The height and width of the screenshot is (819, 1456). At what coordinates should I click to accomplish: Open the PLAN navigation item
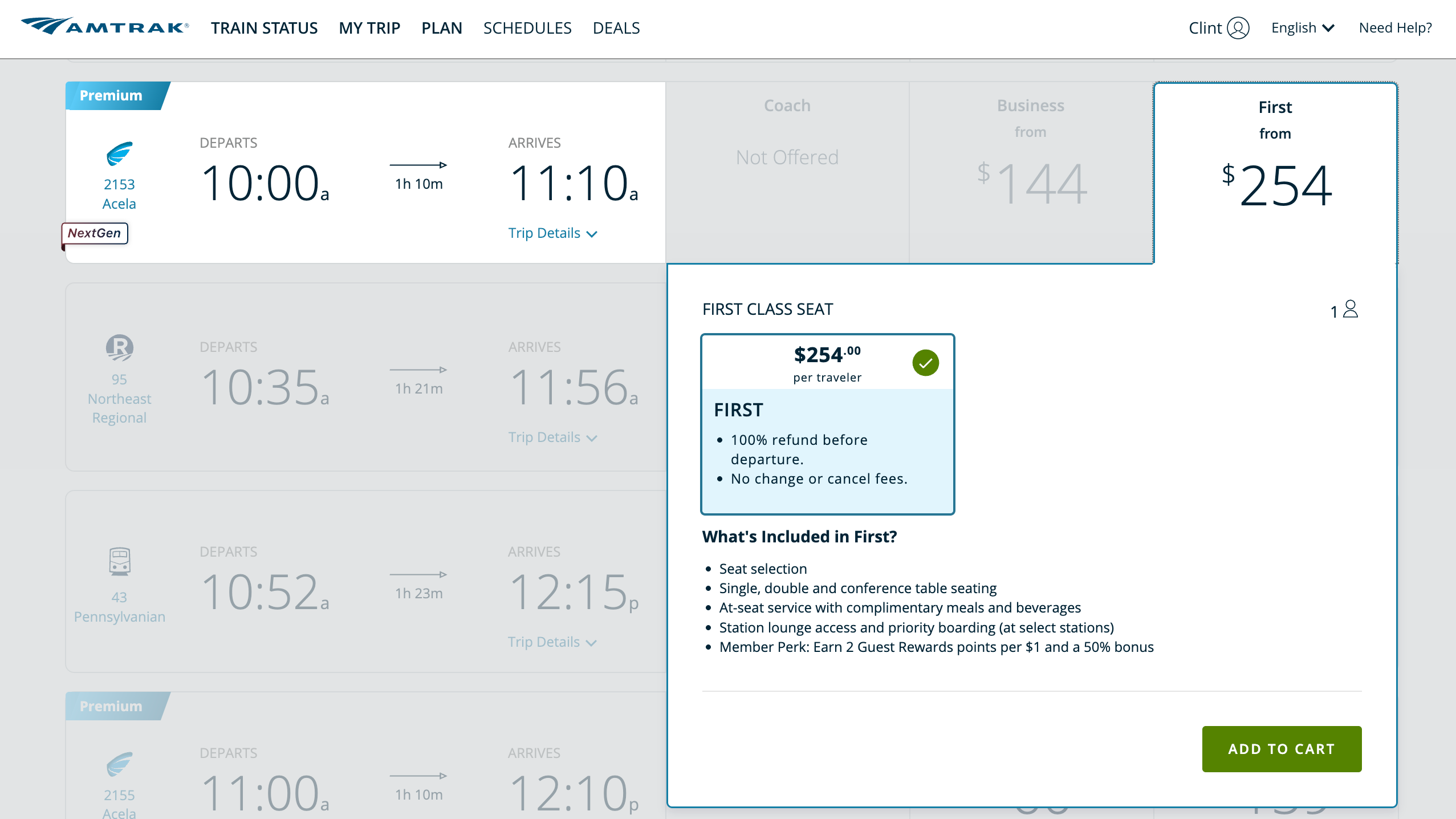pyautogui.click(x=441, y=28)
